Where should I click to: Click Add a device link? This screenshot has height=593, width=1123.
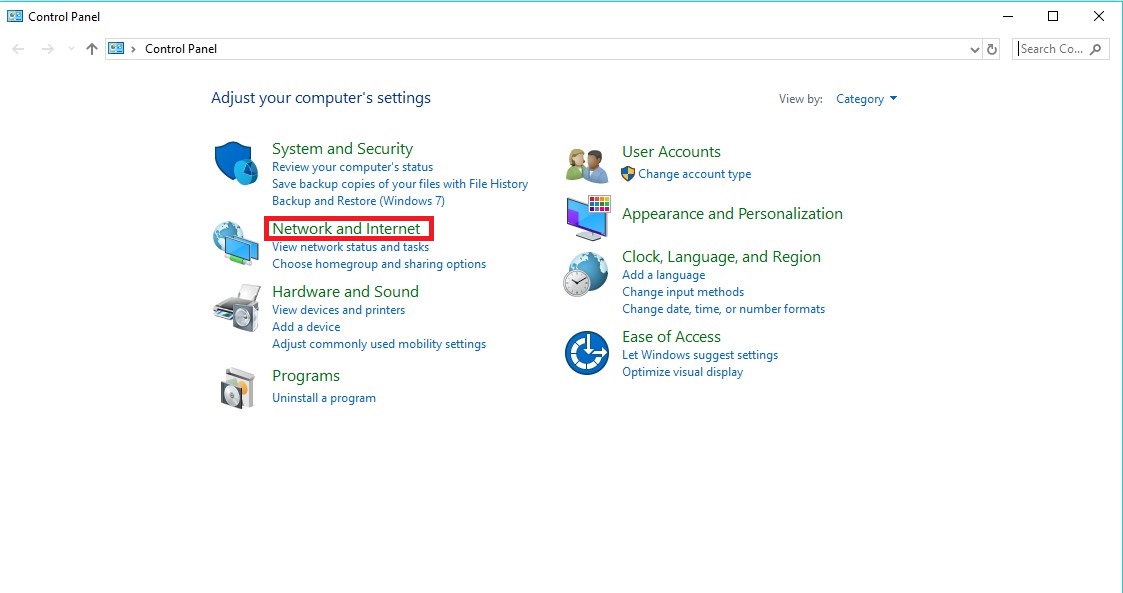[306, 327]
